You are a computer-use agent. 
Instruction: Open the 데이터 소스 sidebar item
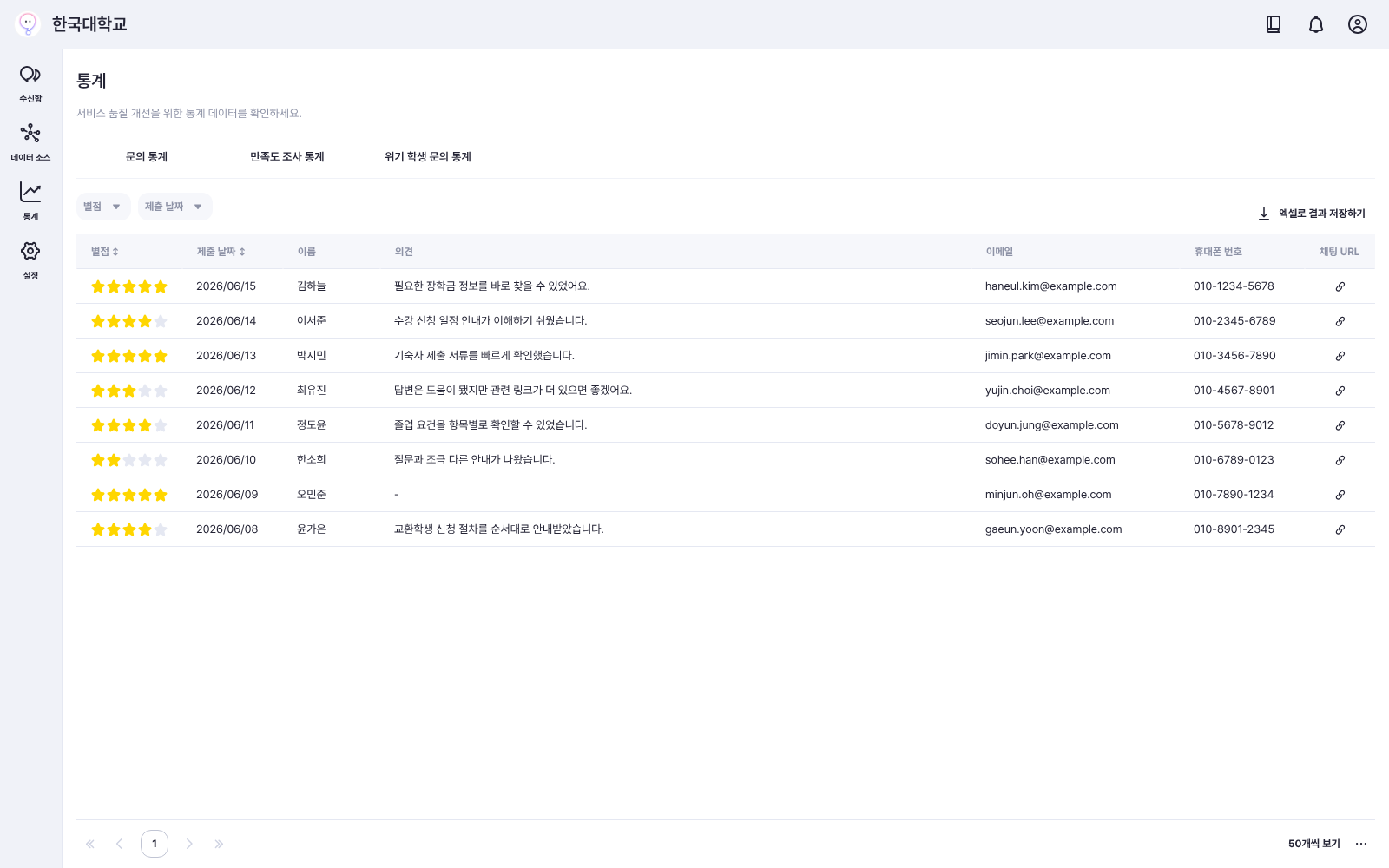tap(30, 142)
